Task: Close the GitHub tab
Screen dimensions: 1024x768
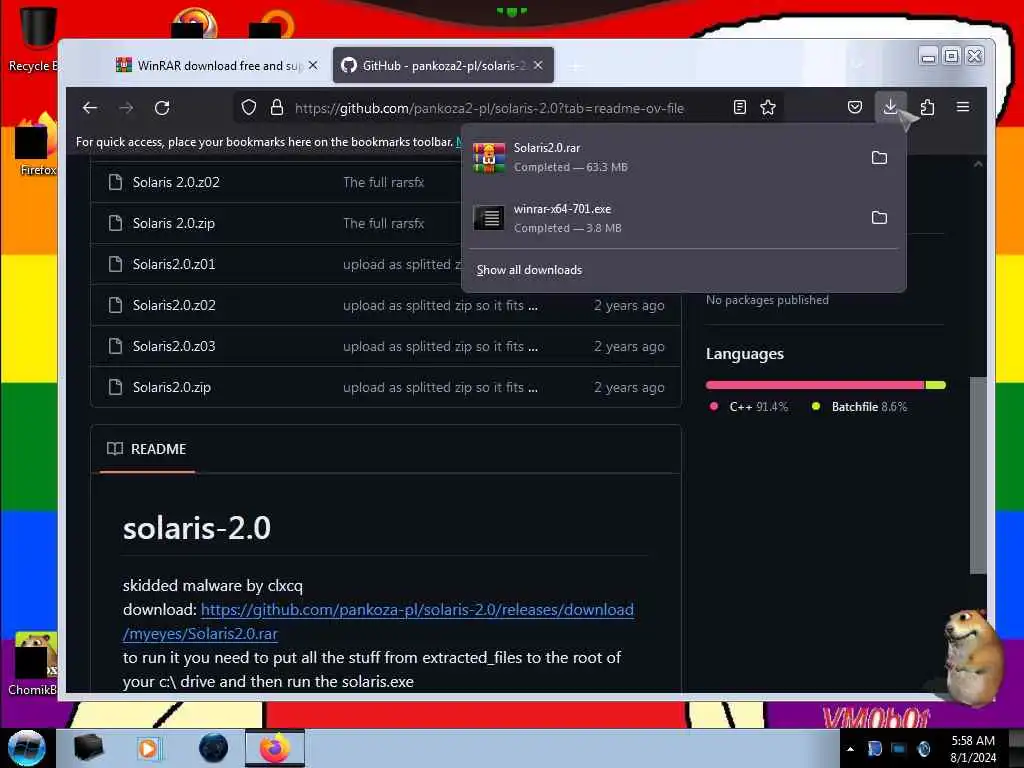Action: point(538,65)
